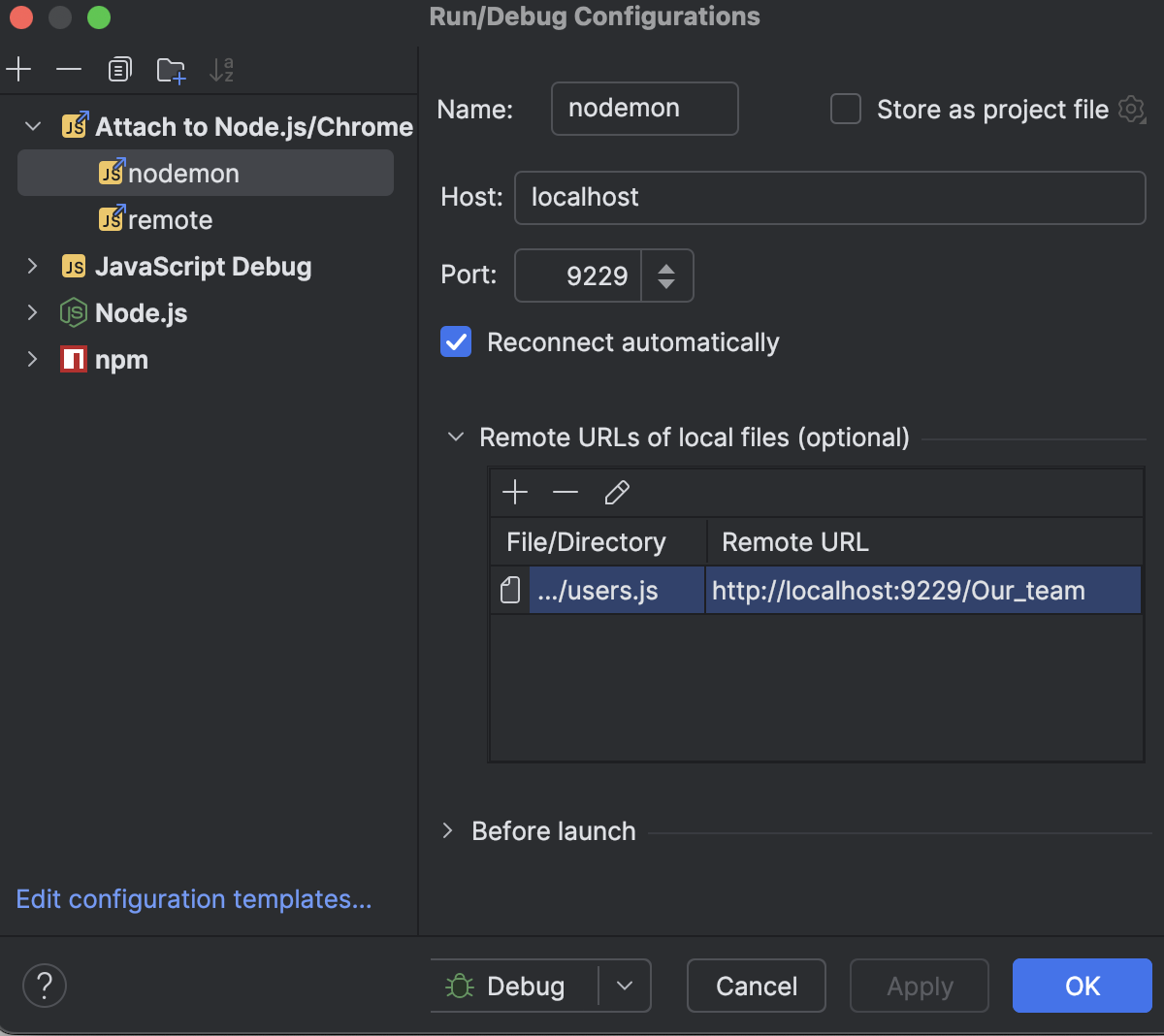Apply the configuration changes
This screenshot has width=1164, height=1036.
pos(918,986)
